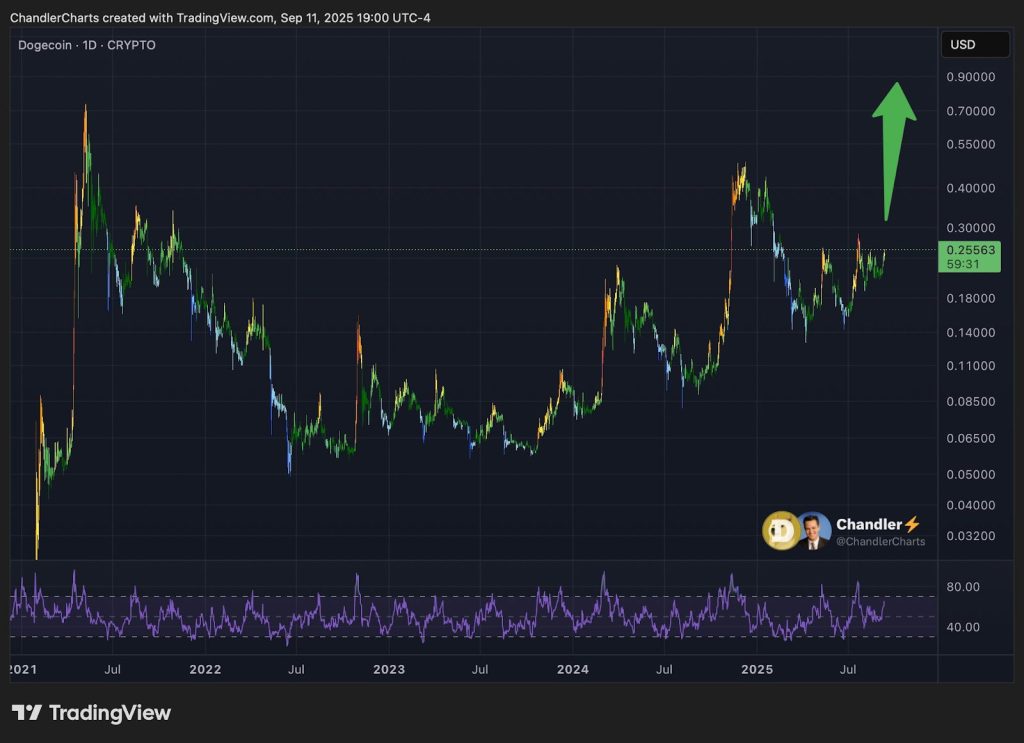Click the Dogecoin coin logo icon

click(x=781, y=531)
